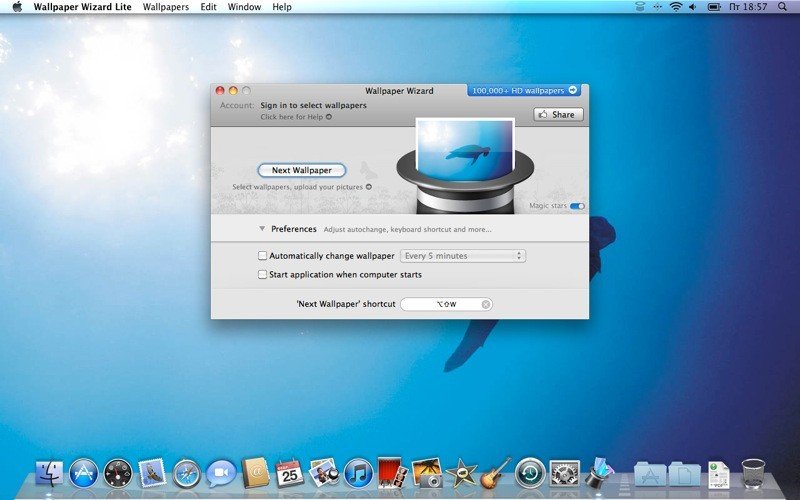Open the Wallpapers menu
Viewport: 800px width, 500px height.
(x=166, y=7)
